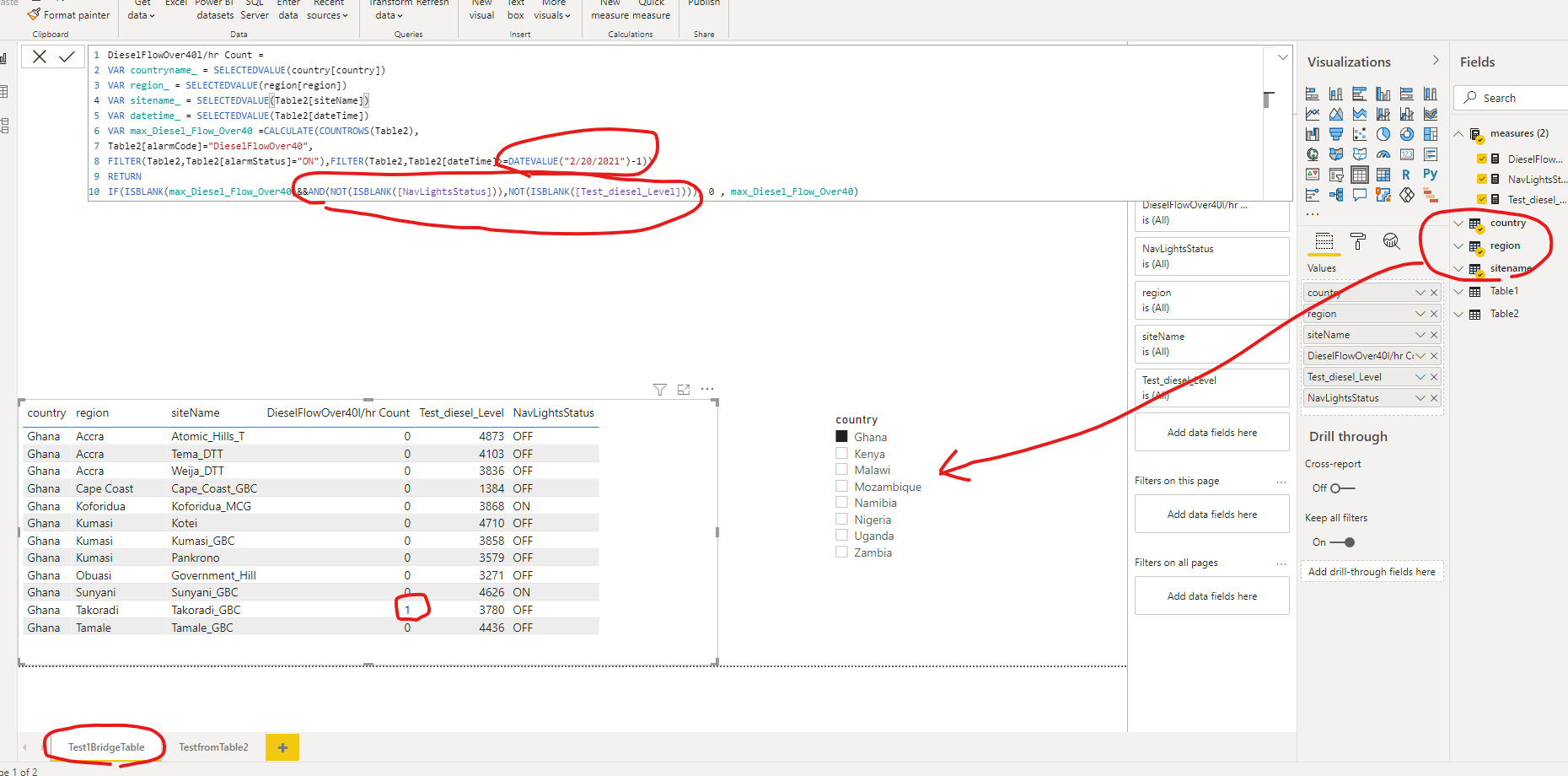Tick the Nigeria slicer checkbox
Image resolution: width=1568 pixels, height=776 pixels.
click(841, 520)
